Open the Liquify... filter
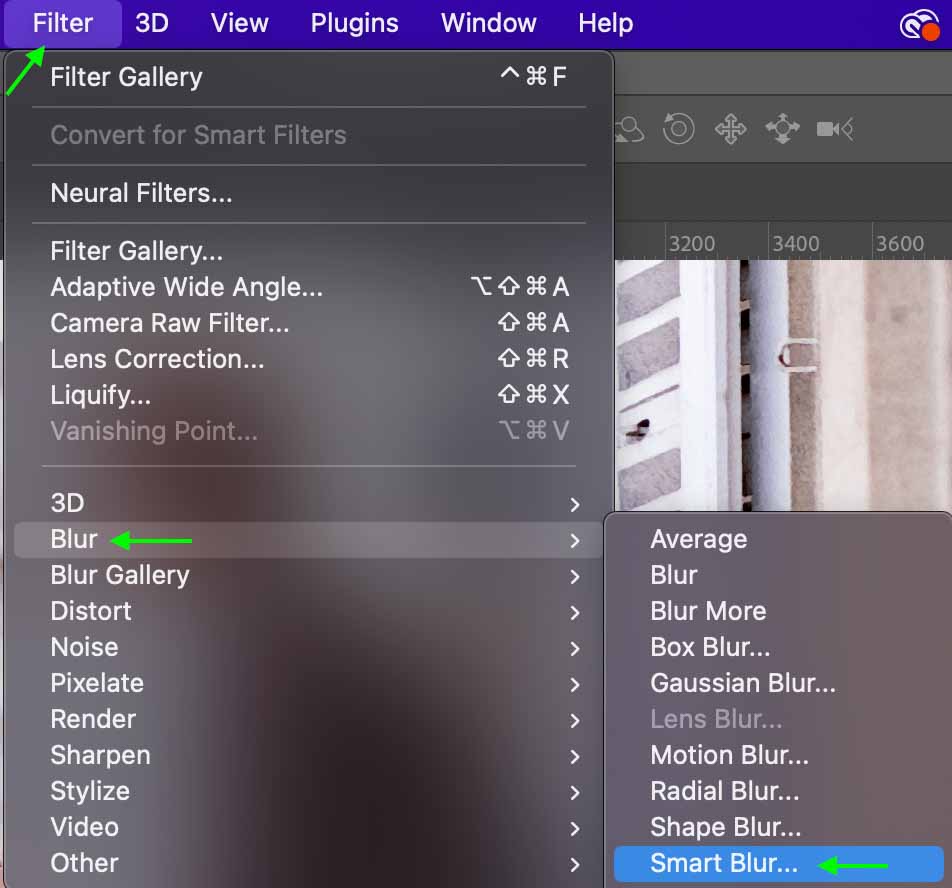Image resolution: width=952 pixels, height=888 pixels. pyautogui.click(x=309, y=395)
